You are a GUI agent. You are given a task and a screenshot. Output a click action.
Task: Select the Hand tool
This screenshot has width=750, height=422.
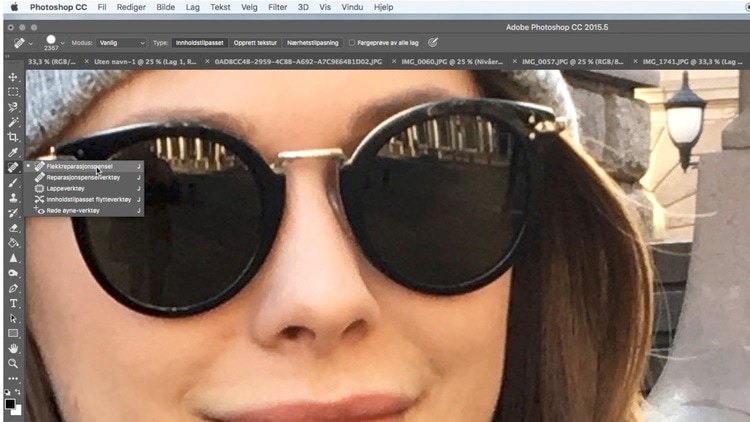pos(13,348)
